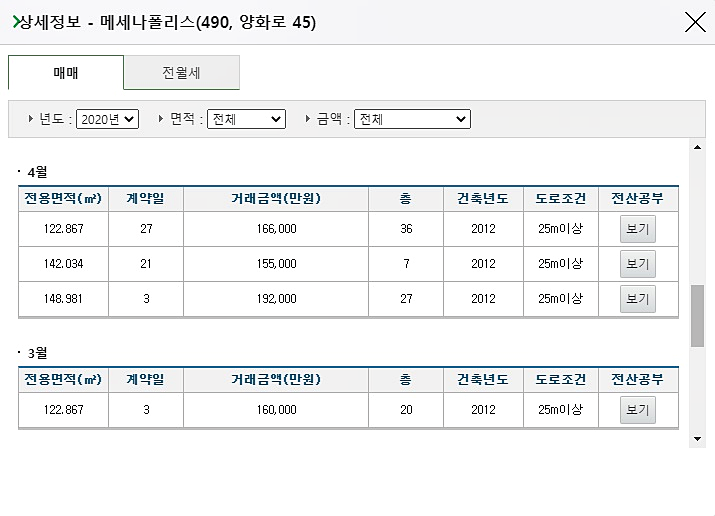The image size is (715, 516).
Task: Click 보기 for the 155,000 April row
Action: point(637,264)
